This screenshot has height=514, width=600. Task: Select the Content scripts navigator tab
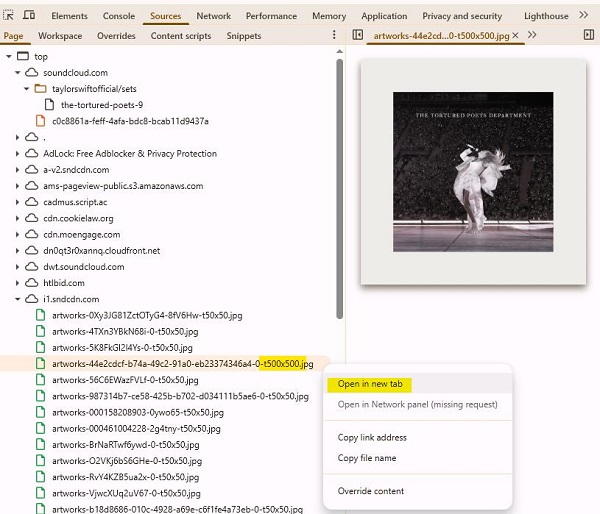coord(181,36)
